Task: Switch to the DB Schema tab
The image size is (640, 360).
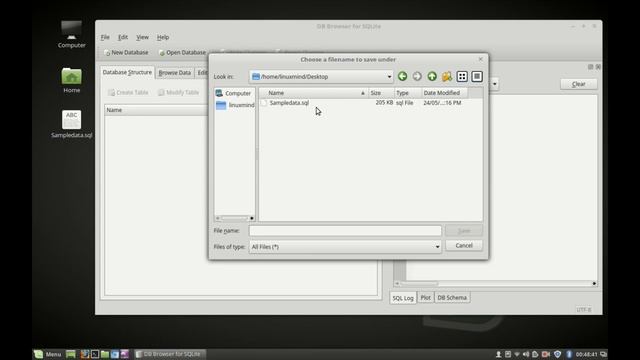Action: [452, 298]
